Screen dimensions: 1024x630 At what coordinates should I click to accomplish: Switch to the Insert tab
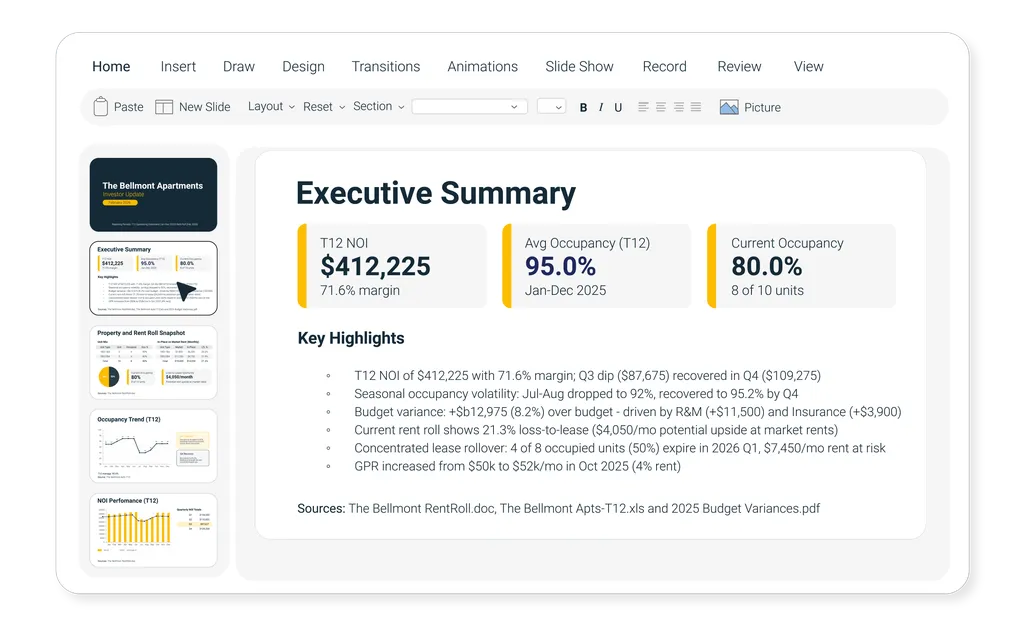(178, 67)
